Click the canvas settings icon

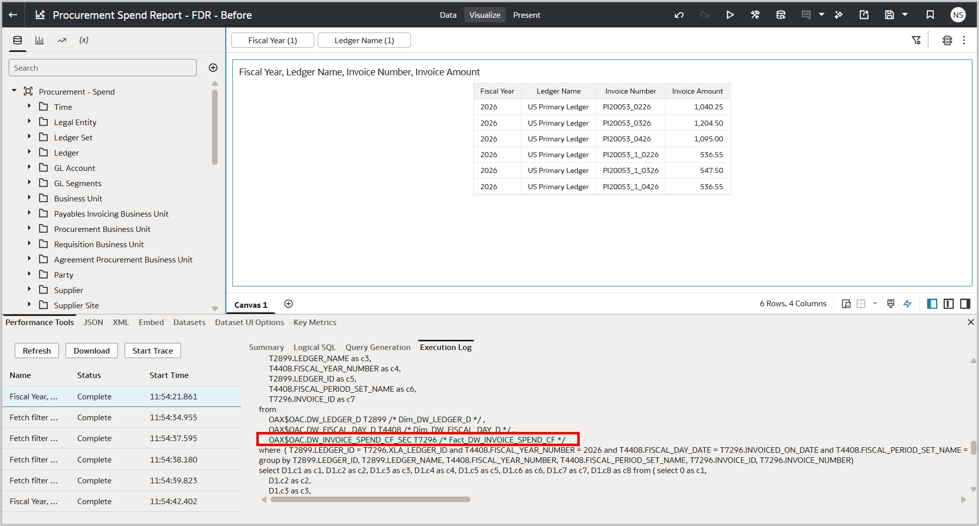click(947, 40)
